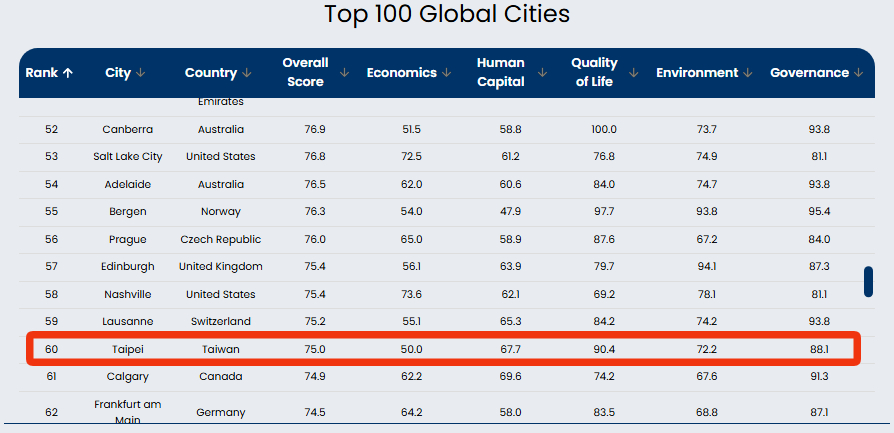Select the City column header label

click(118, 73)
